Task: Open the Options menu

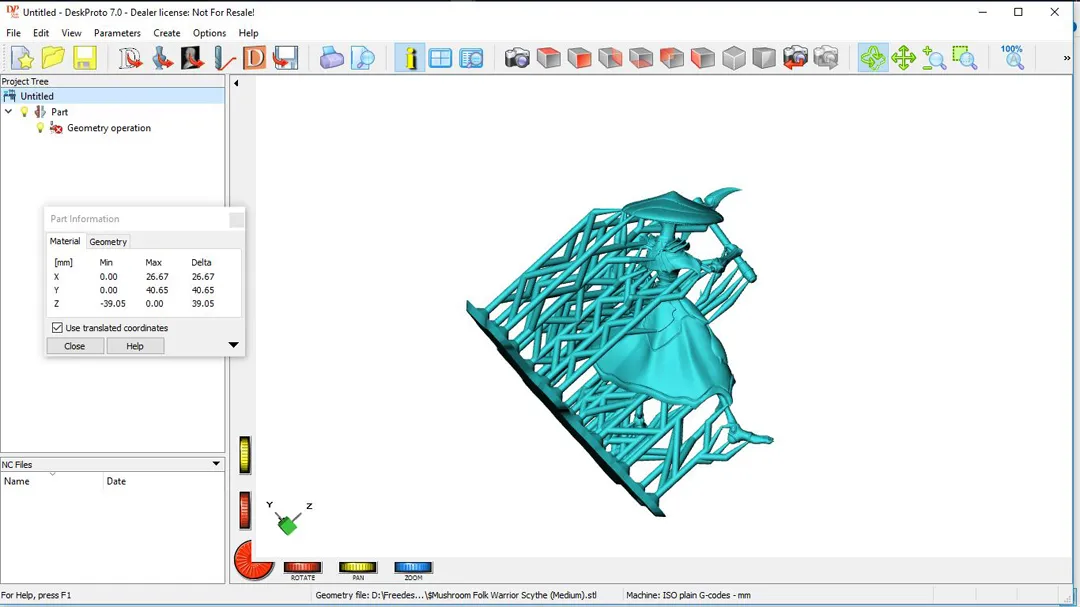Action: coord(209,33)
